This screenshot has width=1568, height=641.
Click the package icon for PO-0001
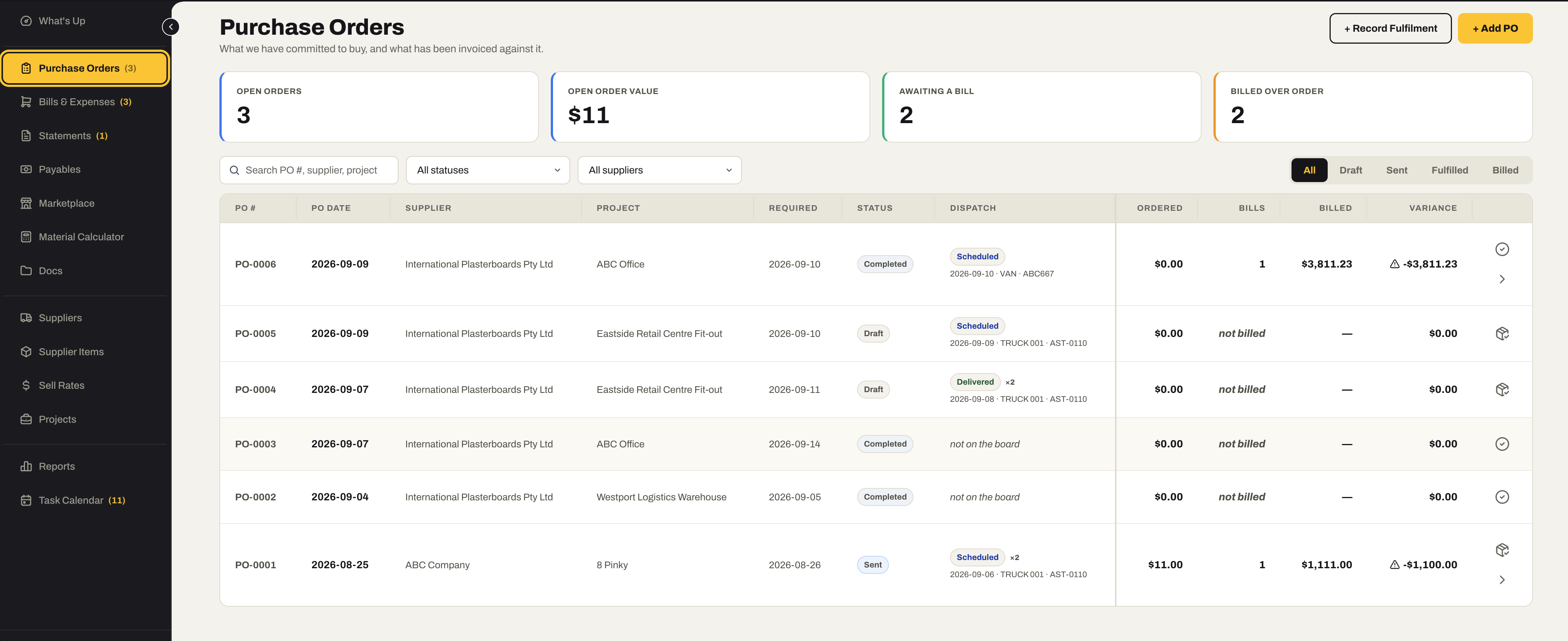point(1502,550)
